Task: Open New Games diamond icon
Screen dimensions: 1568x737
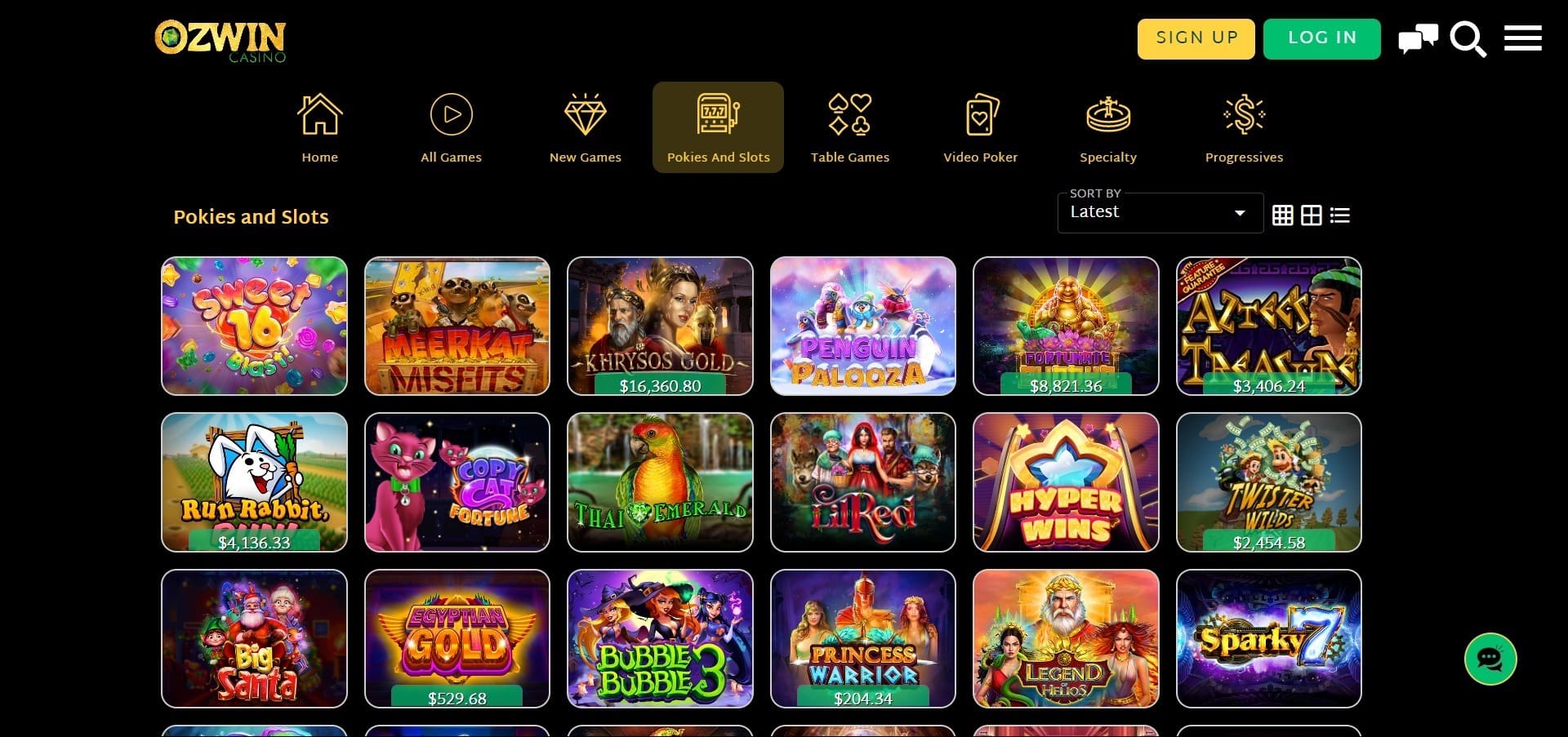Action: [x=585, y=114]
